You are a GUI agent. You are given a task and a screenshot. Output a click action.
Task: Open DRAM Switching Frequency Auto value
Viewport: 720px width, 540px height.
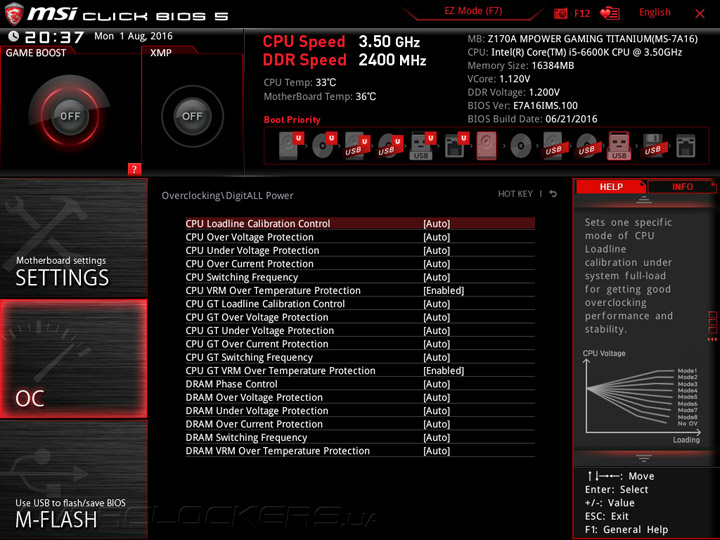click(437, 438)
